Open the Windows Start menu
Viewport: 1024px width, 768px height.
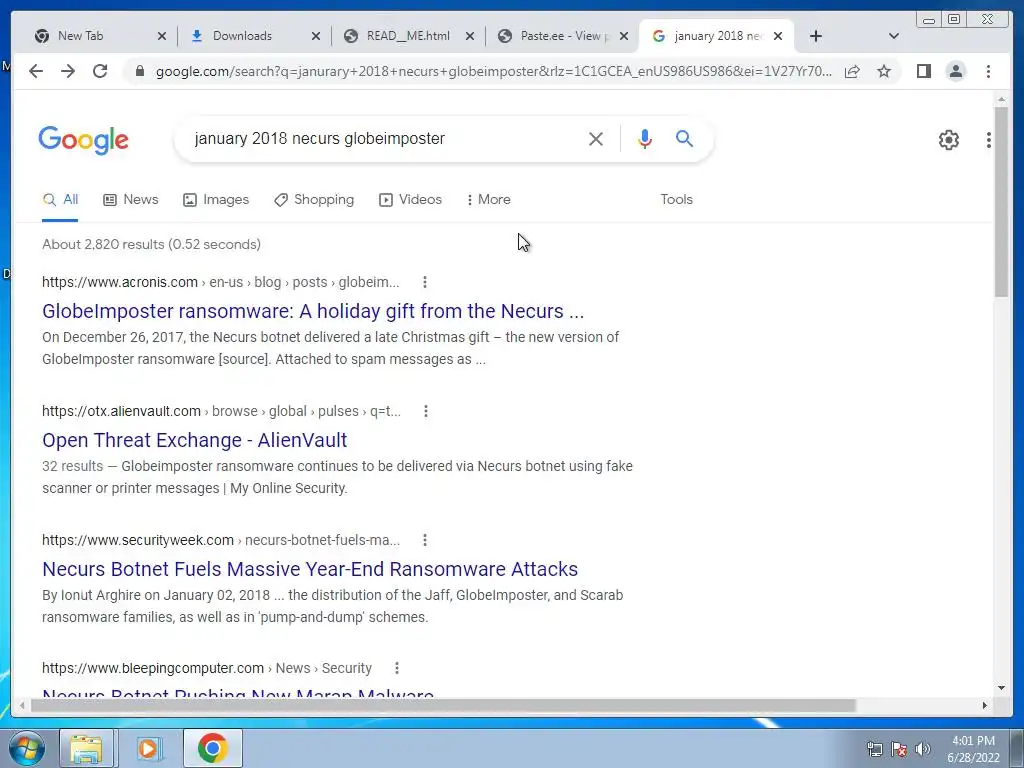pyautogui.click(x=27, y=748)
